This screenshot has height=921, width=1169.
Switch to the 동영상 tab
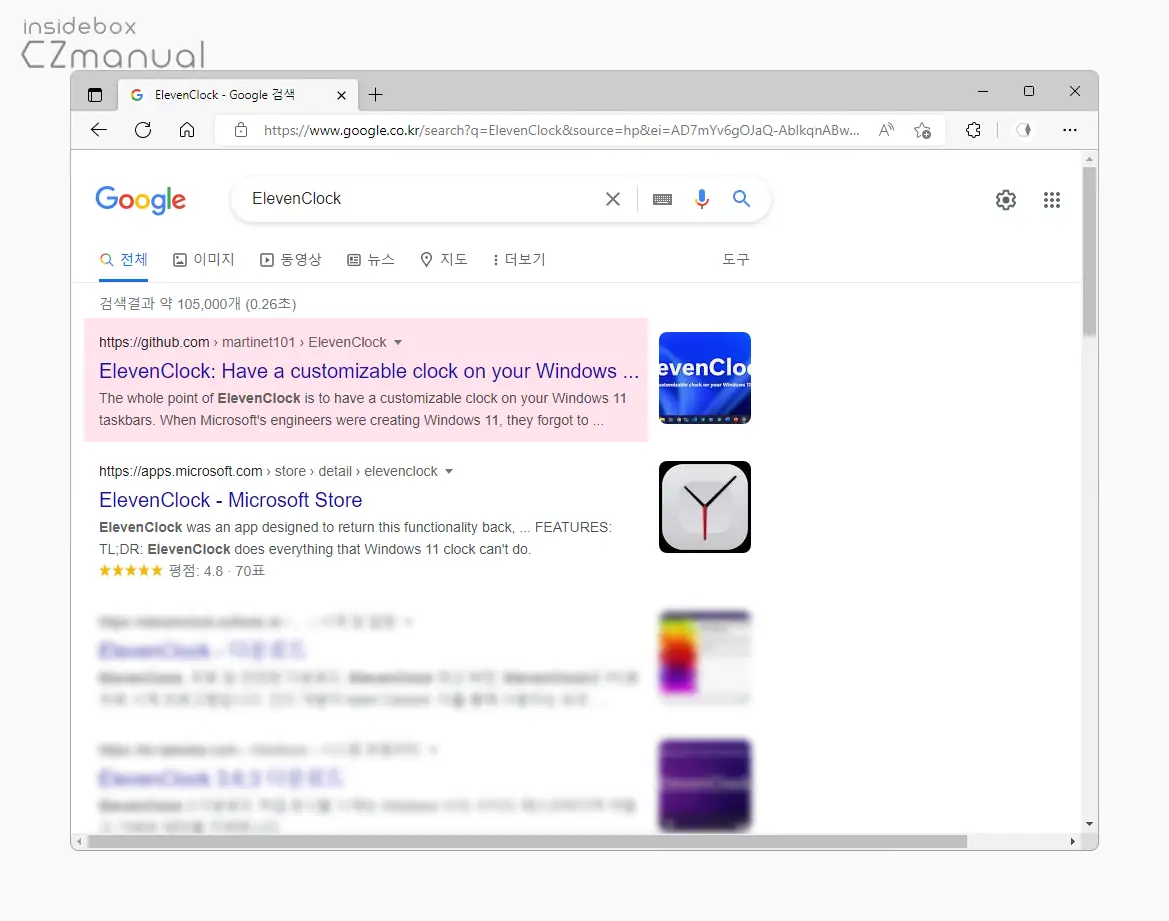291,260
